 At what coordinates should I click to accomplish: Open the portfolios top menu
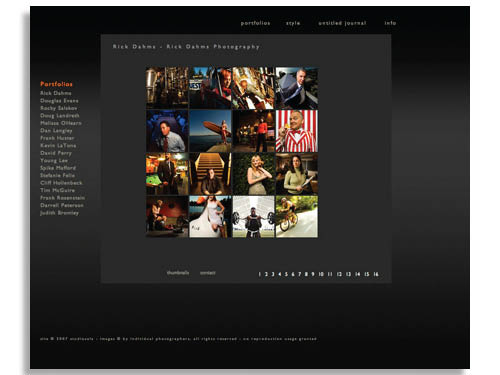pos(255,23)
